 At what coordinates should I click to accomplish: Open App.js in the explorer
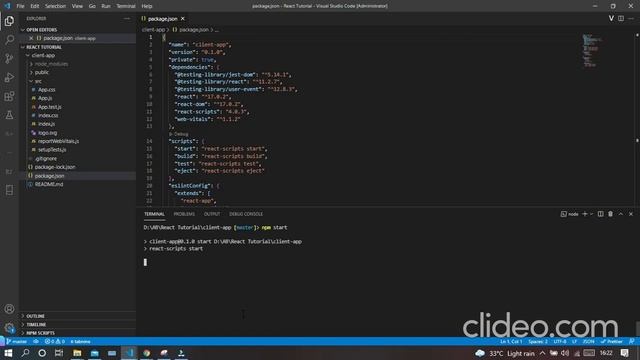pyautogui.click(x=78, y=98)
